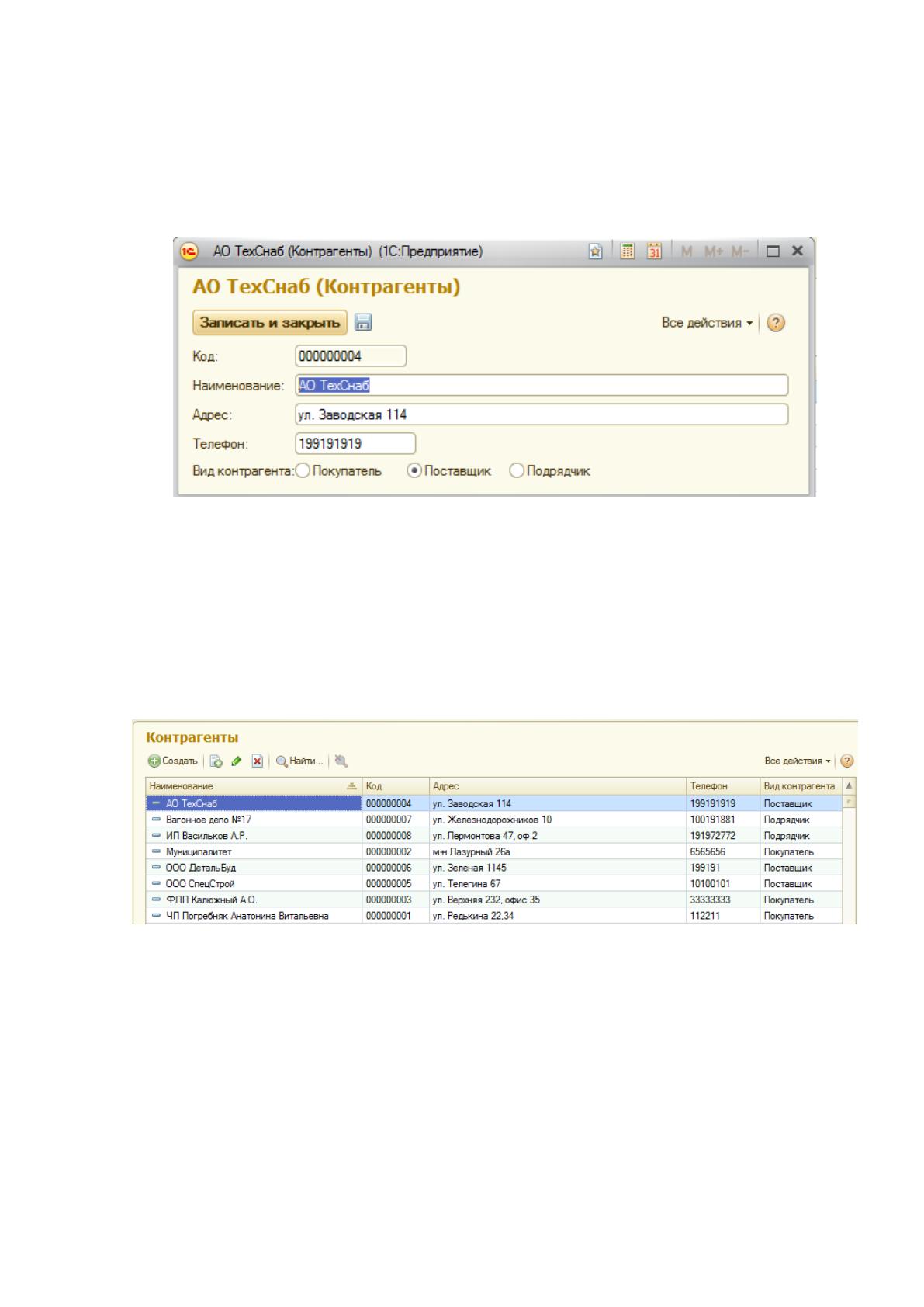Add form to favorites with star icon
924x1307 pixels.
595,251
